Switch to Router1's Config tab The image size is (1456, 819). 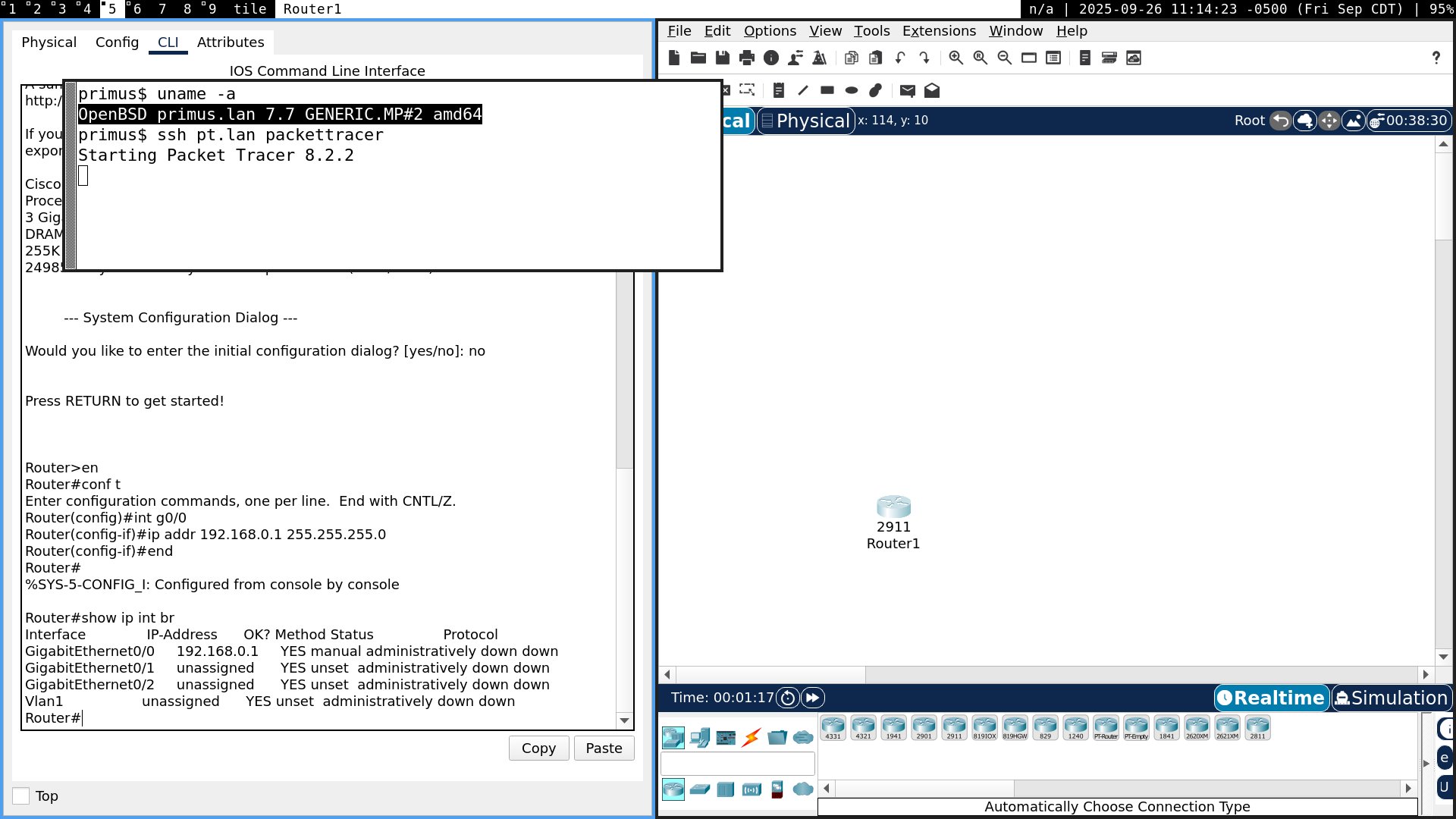tap(117, 42)
